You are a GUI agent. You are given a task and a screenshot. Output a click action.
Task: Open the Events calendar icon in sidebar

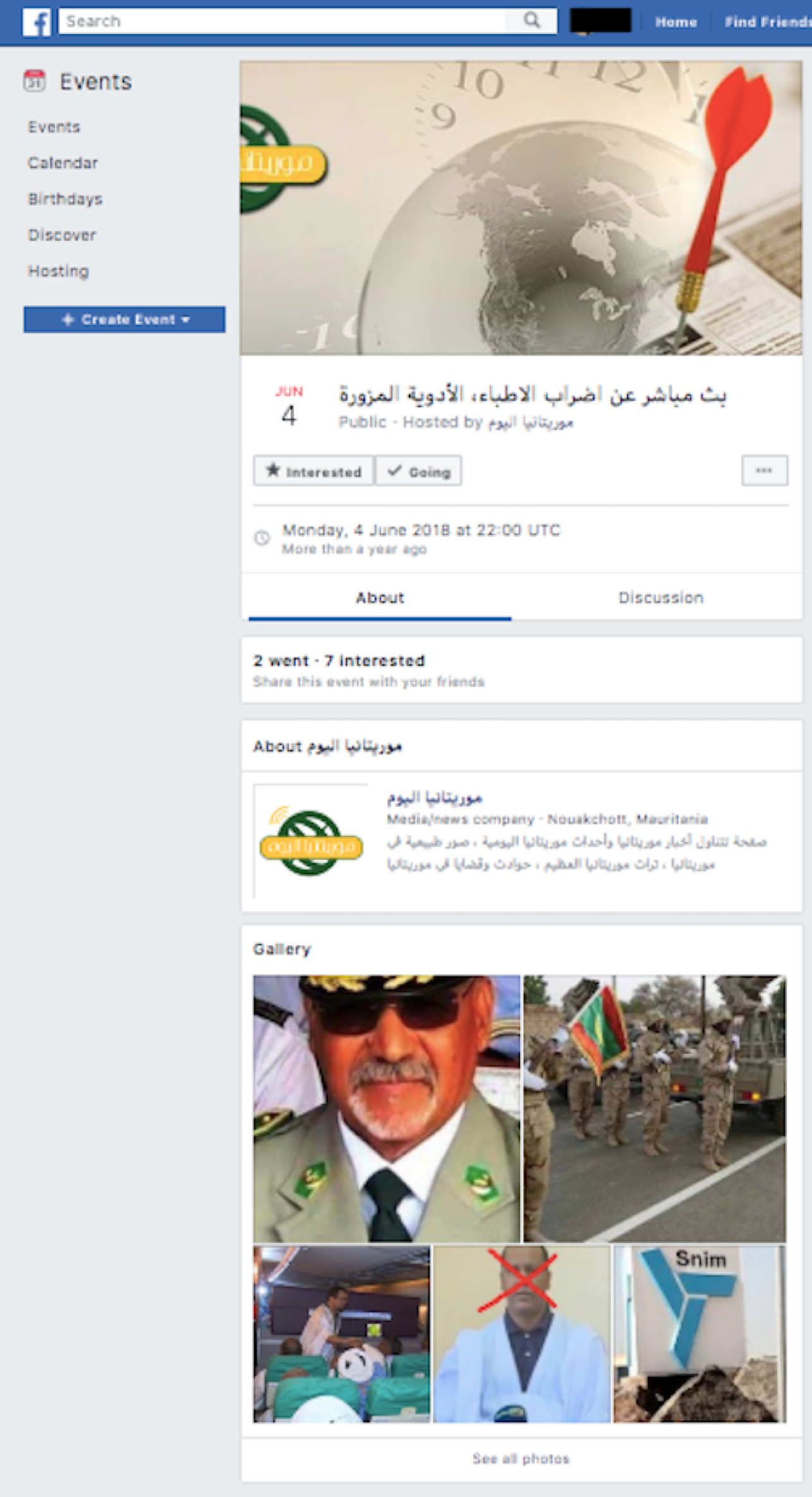point(34,81)
